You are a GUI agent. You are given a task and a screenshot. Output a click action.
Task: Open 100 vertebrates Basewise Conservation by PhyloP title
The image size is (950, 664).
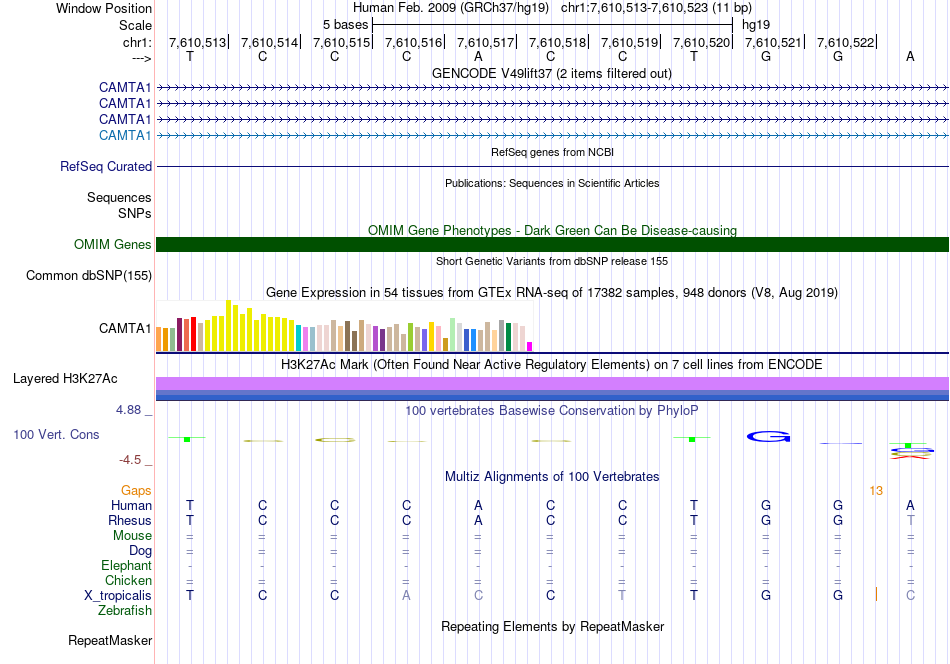click(x=552, y=411)
